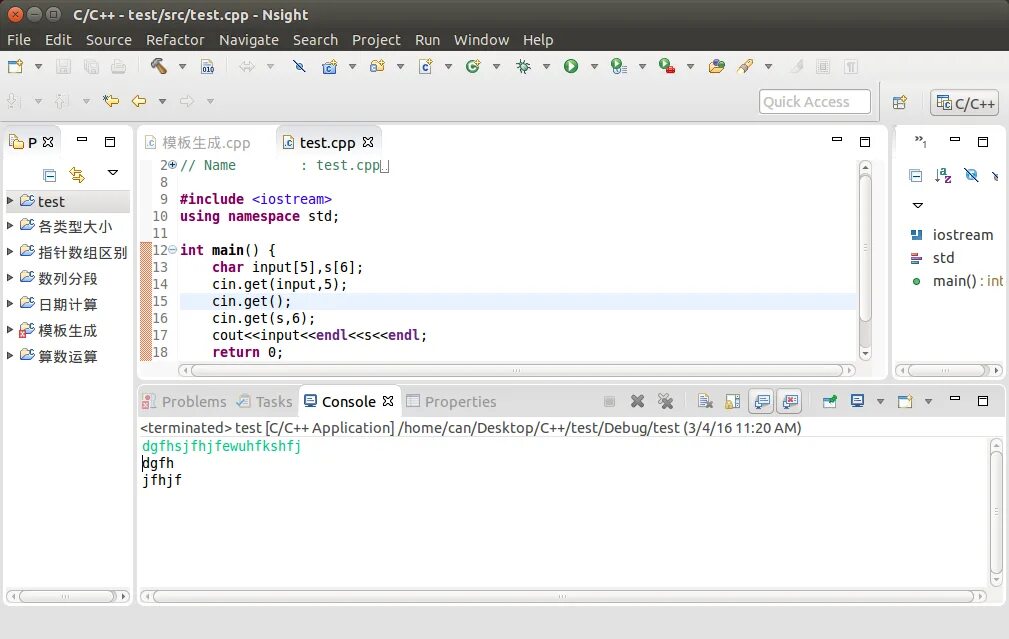Click the Sort alphabetically icon in Outline

coord(943,175)
